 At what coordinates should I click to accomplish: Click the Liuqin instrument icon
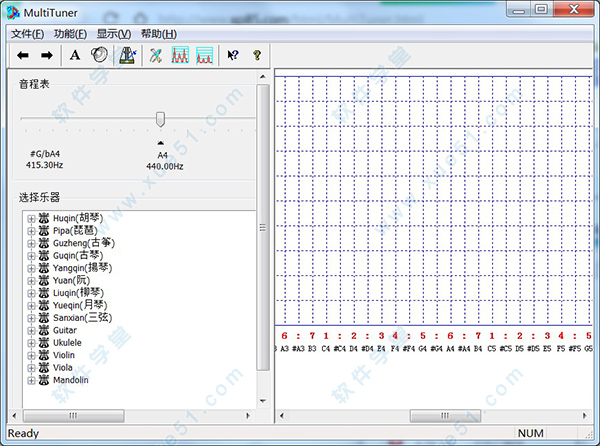tap(44, 293)
